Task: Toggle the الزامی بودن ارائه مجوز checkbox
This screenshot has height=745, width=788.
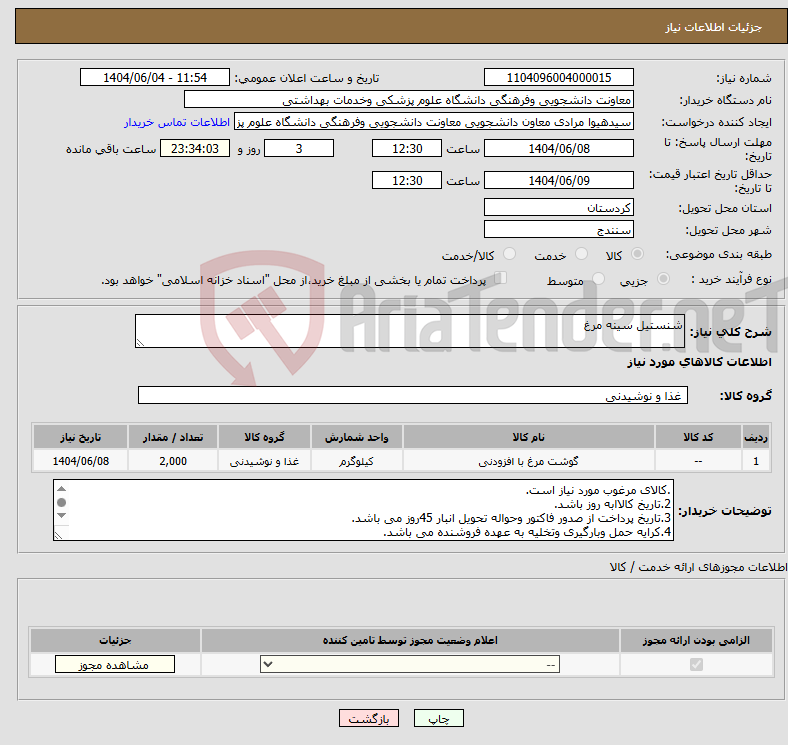Action: 697,665
